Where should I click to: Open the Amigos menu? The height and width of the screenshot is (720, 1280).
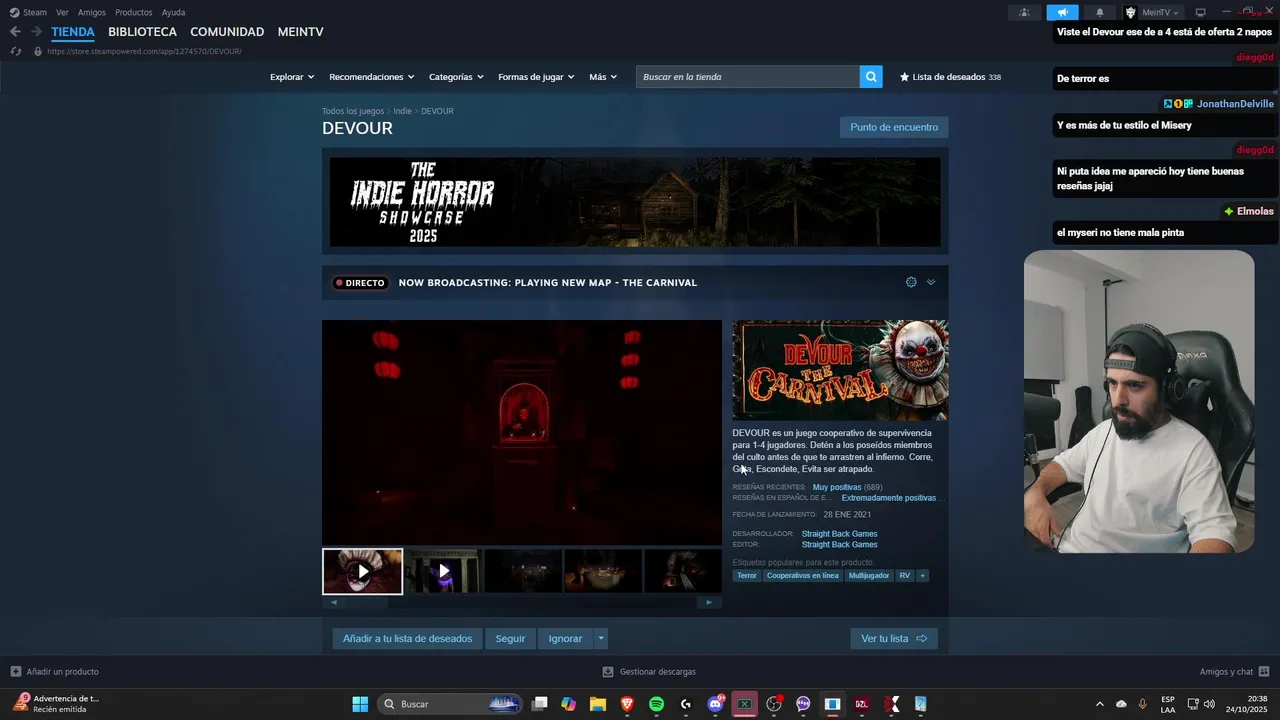pos(92,12)
